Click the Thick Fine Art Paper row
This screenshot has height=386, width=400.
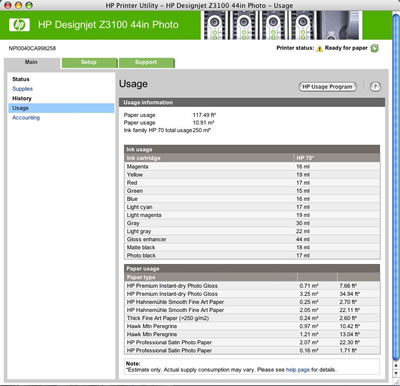(x=252, y=318)
